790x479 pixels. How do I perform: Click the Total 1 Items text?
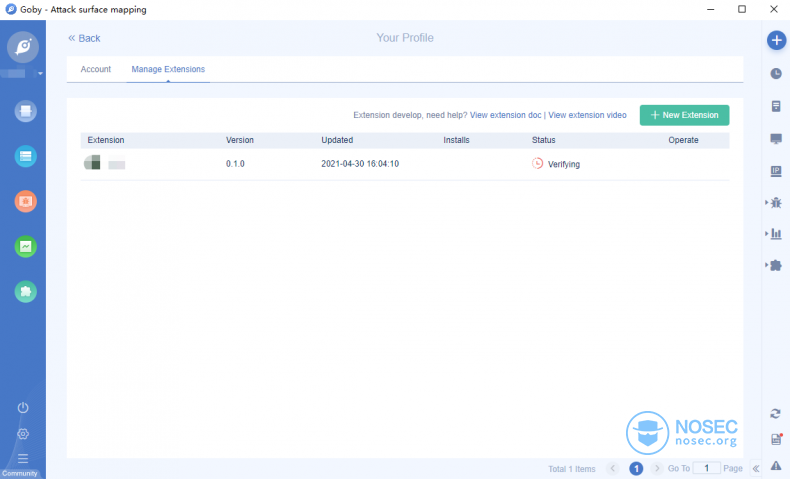(x=571, y=469)
